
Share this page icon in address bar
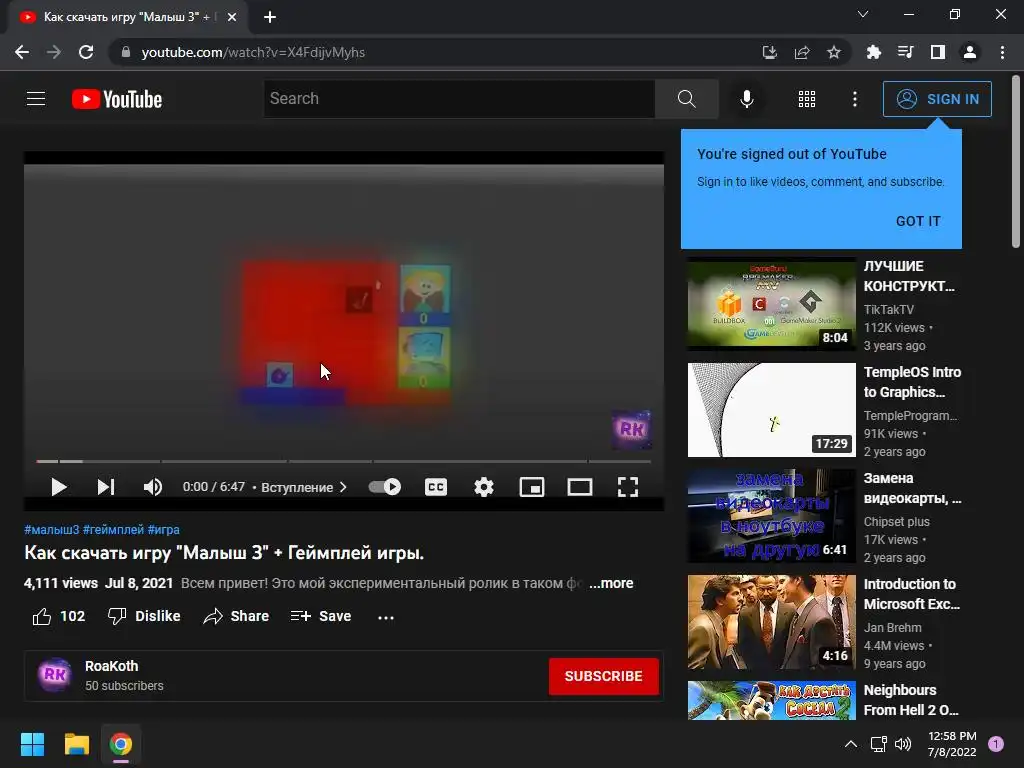point(801,52)
